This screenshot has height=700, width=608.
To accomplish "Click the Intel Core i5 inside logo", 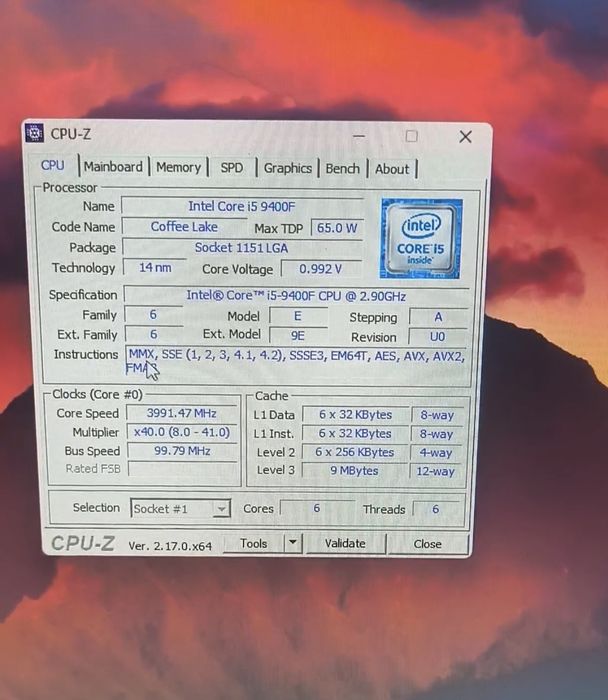I will [421, 239].
